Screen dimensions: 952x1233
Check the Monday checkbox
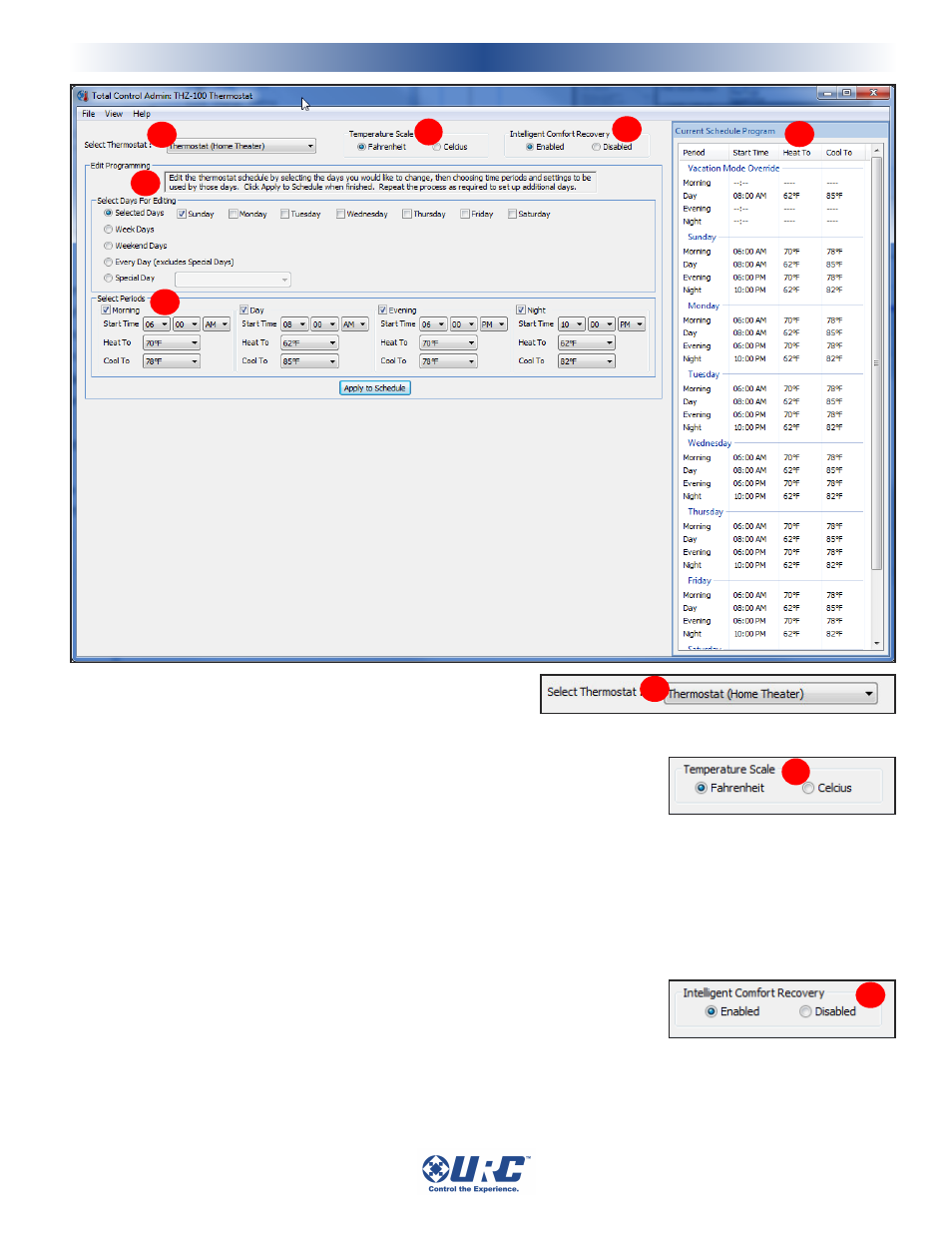click(233, 214)
